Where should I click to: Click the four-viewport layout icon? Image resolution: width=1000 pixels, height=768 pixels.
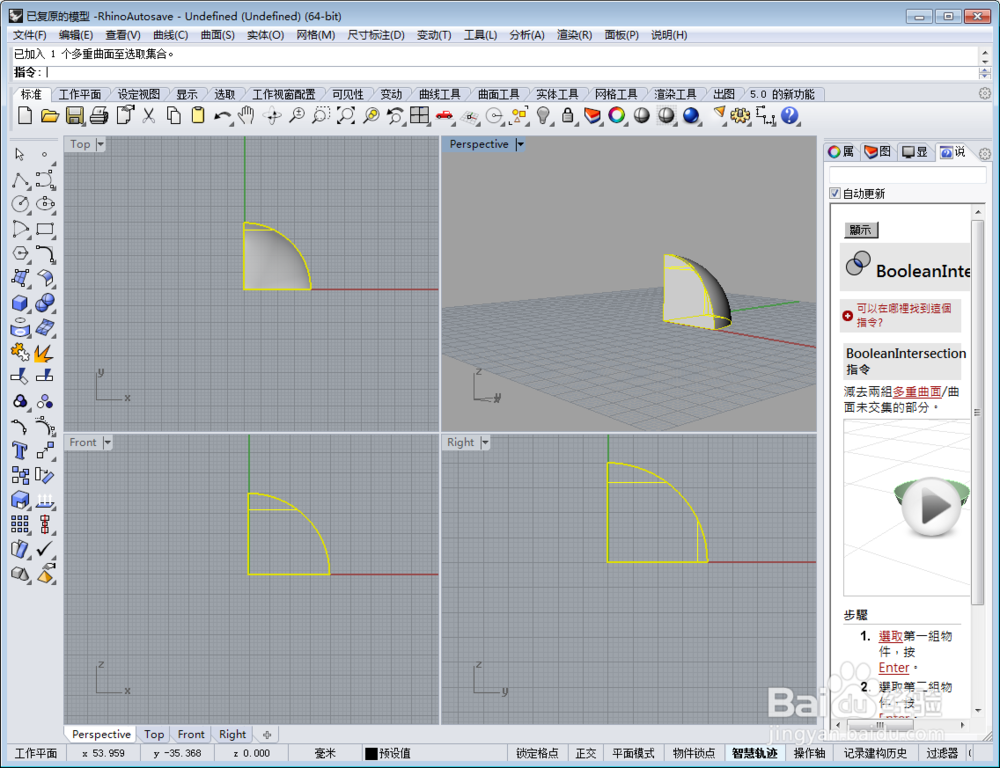[420, 115]
